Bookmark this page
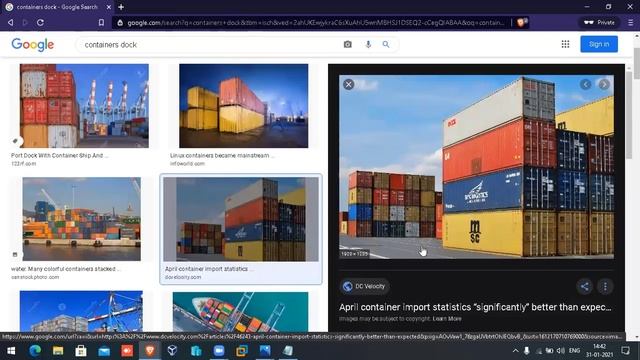Image resolution: width=640 pixels, height=360 pixels. click(101, 23)
